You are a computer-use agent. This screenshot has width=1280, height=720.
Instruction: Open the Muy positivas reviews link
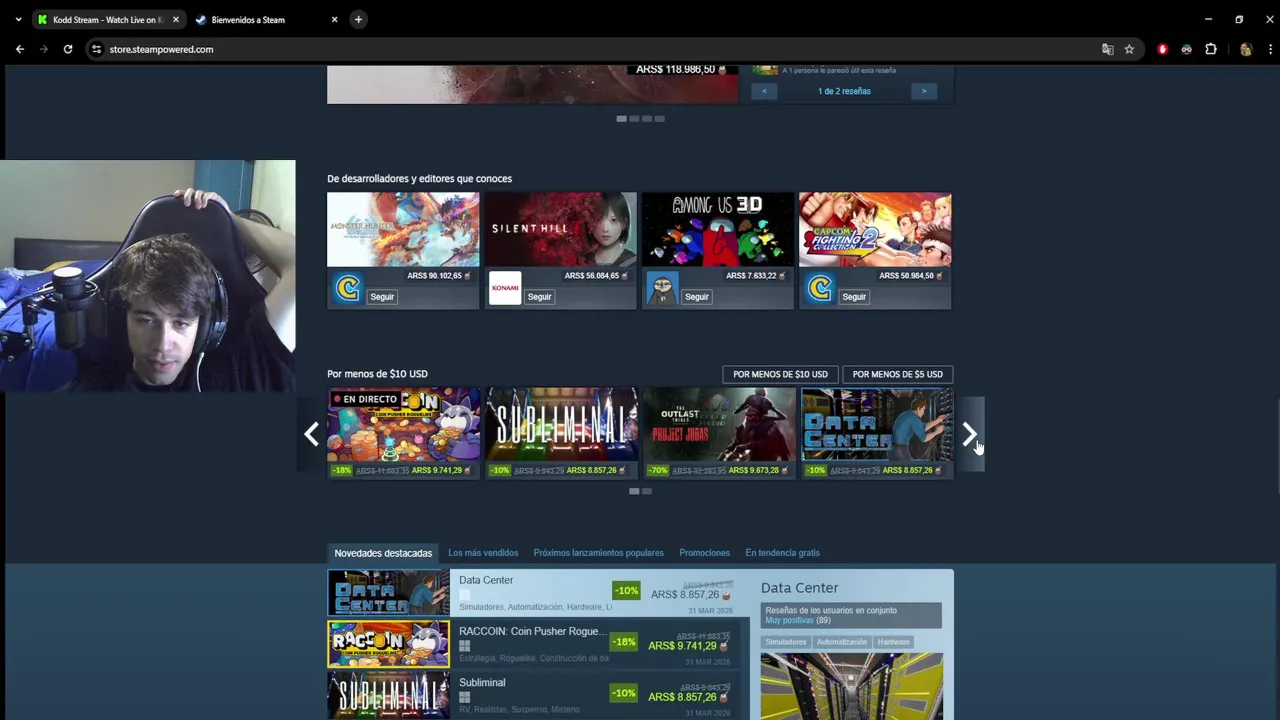pos(789,620)
